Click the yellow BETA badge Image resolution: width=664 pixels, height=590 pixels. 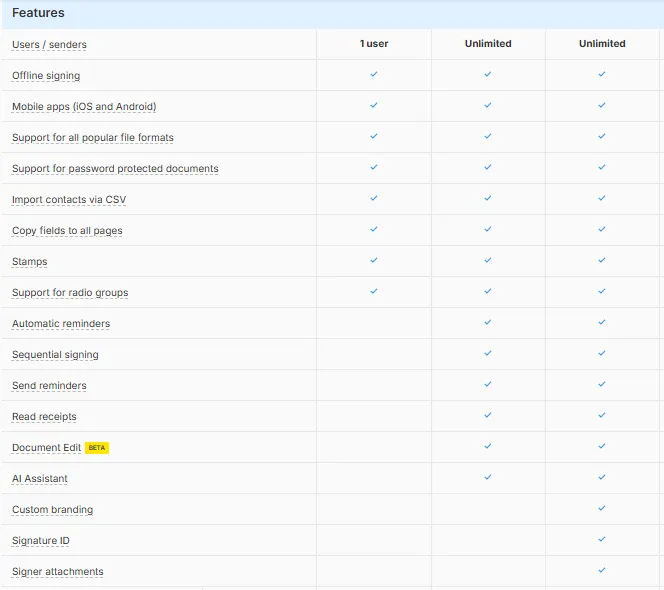97,448
